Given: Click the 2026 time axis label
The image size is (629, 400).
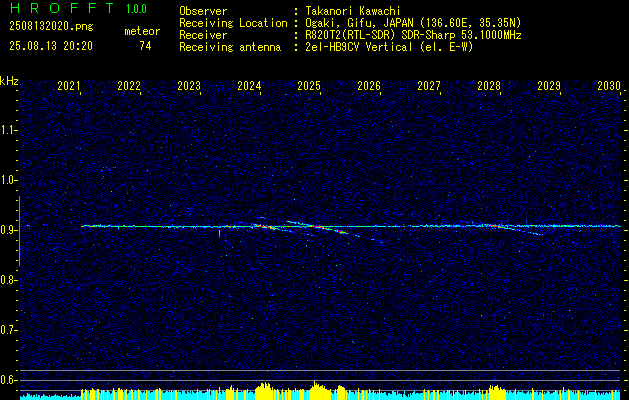Looking at the screenshot, I should click(x=369, y=85).
